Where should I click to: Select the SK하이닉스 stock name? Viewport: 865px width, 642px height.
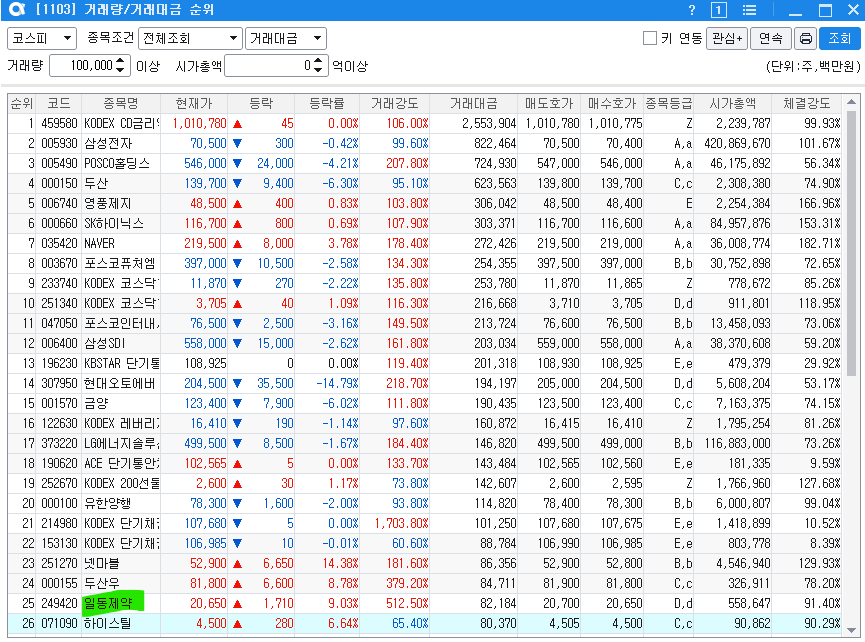pyautogui.click(x=114, y=223)
